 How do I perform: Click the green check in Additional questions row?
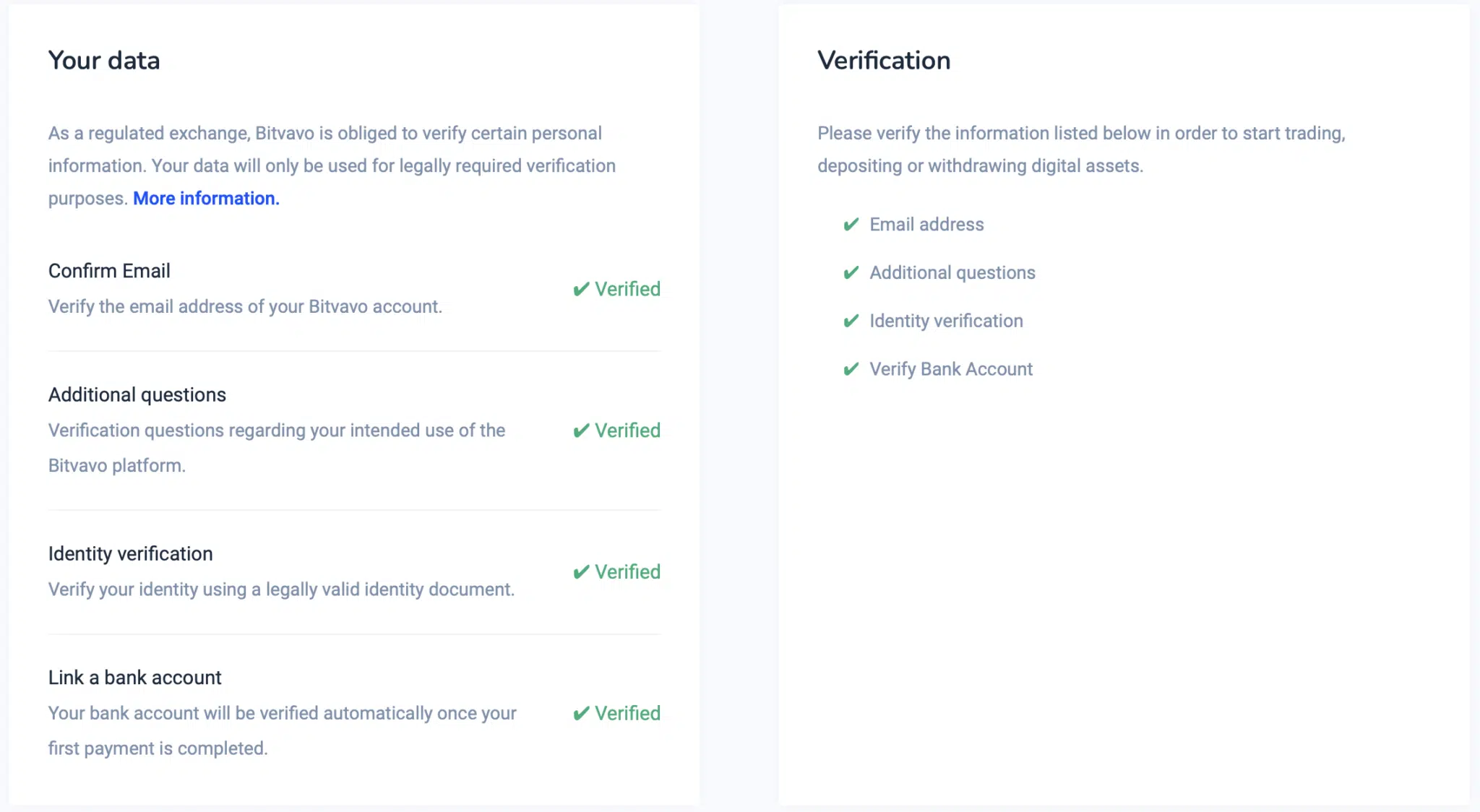[581, 431]
